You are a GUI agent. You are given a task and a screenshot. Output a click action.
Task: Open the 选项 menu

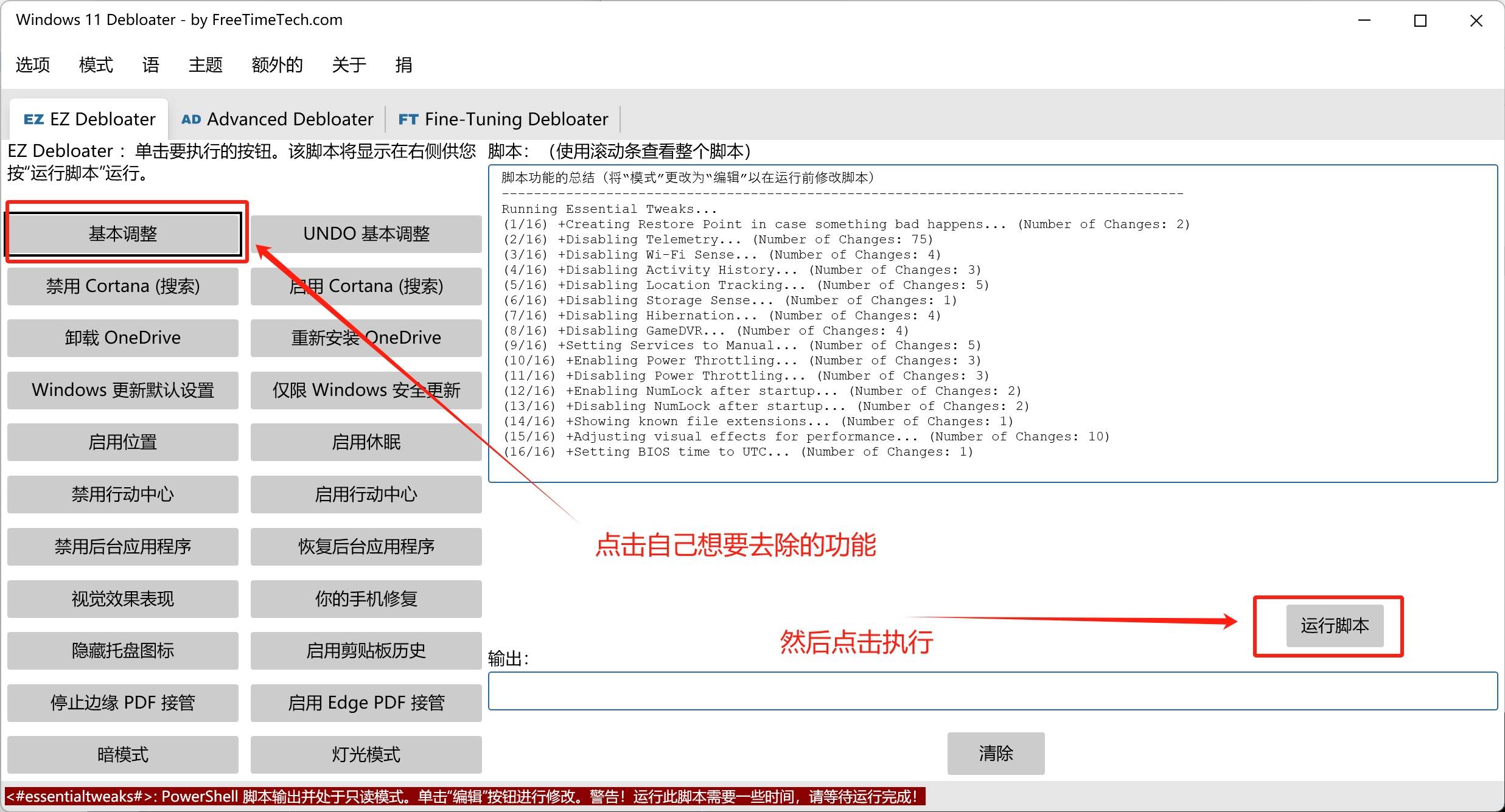click(33, 64)
